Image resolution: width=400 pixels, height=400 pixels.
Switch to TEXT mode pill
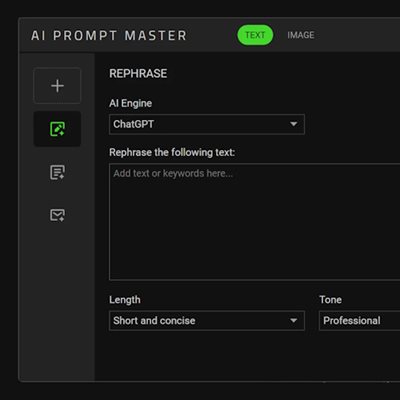point(255,35)
